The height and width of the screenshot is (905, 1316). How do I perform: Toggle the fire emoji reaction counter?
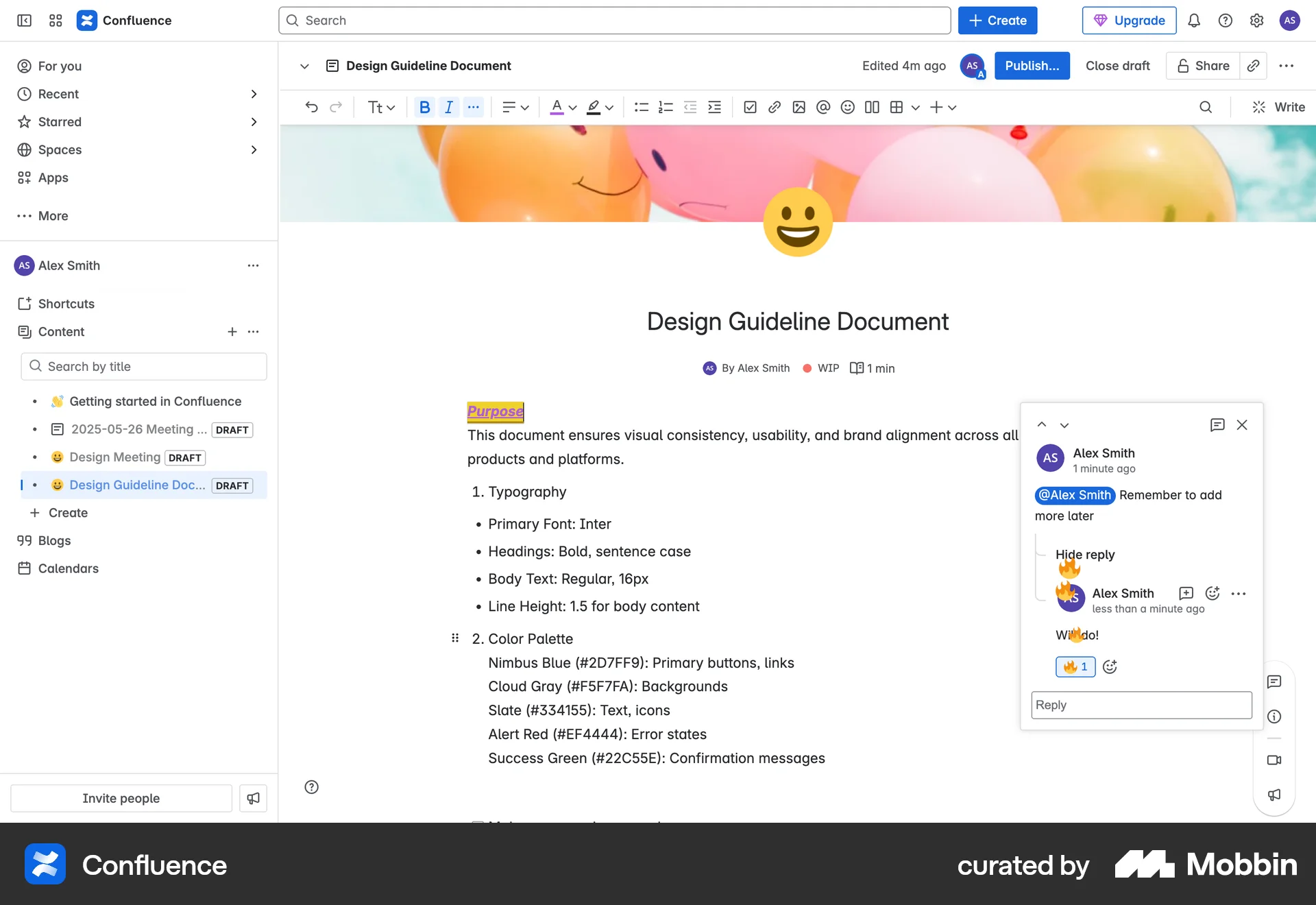pyautogui.click(x=1074, y=666)
